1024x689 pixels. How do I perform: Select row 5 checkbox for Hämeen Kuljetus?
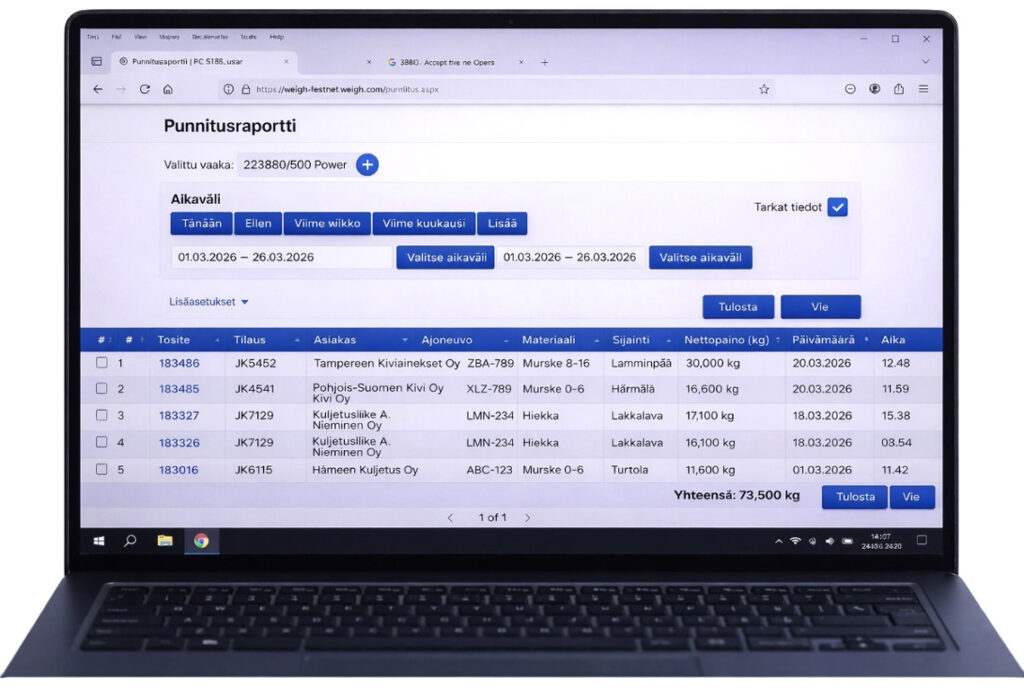(x=101, y=469)
